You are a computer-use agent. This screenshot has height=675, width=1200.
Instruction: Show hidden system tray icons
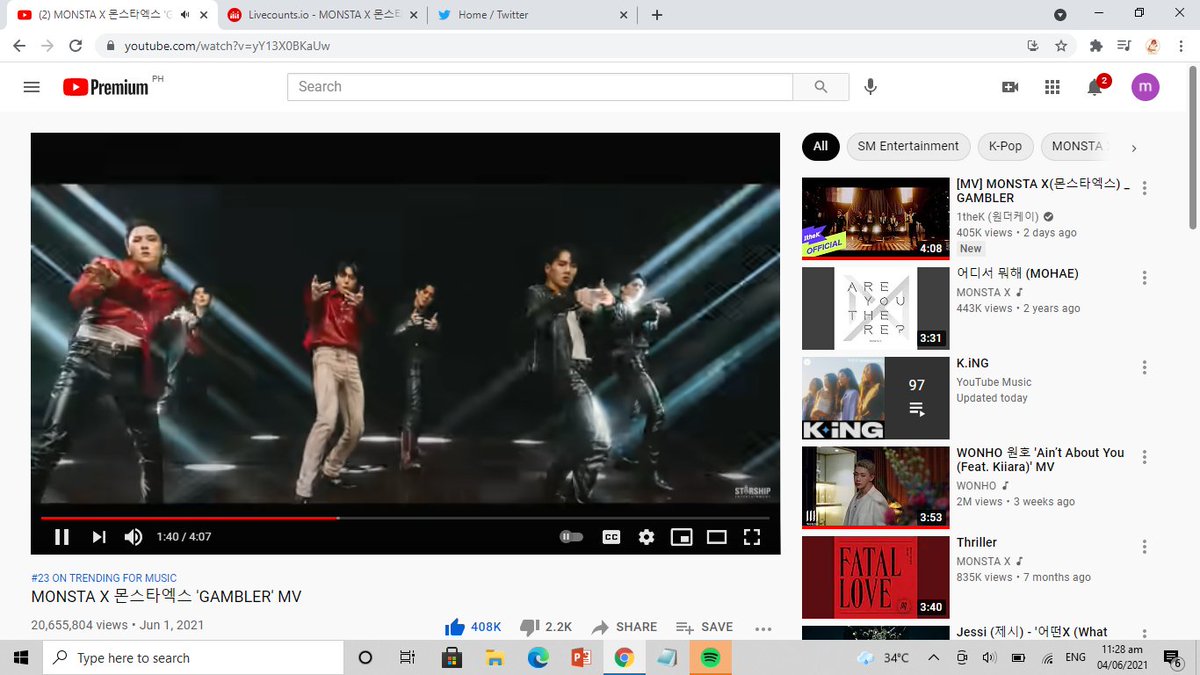pos(933,658)
